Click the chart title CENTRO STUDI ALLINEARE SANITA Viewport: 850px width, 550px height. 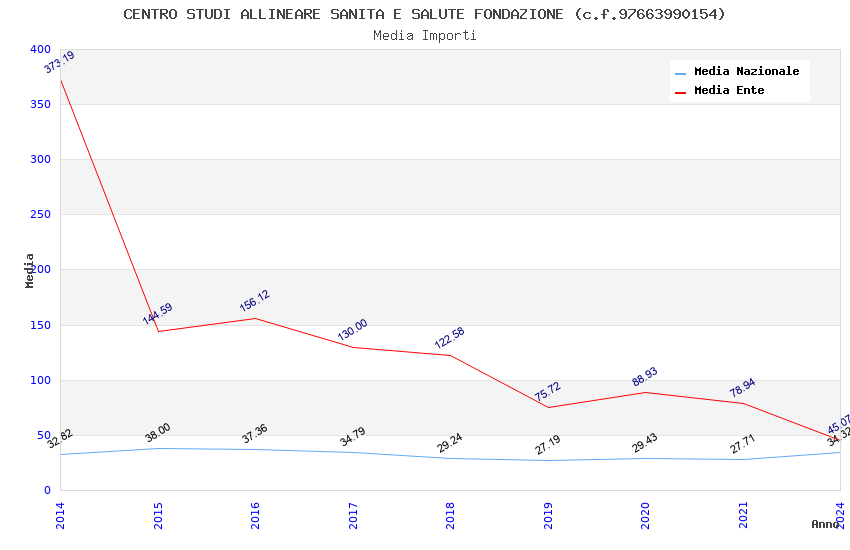click(424, 14)
